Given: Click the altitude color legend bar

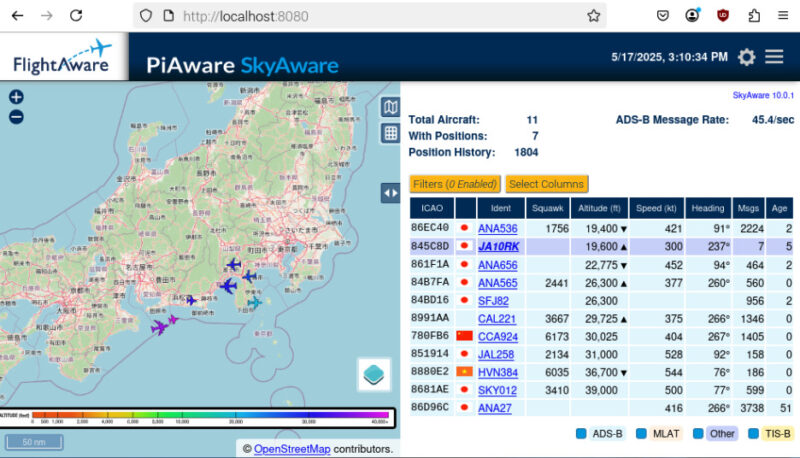Looking at the screenshot, I should coord(197,418).
